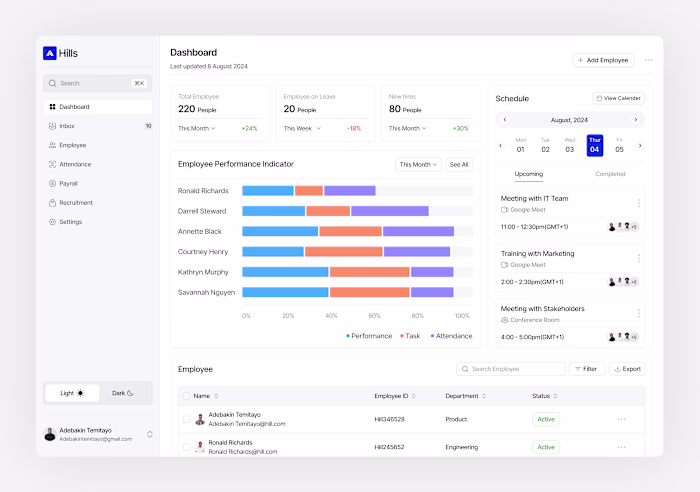Click Export button in Employee section
This screenshot has height=492, width=700.
(x=627, y=369)
